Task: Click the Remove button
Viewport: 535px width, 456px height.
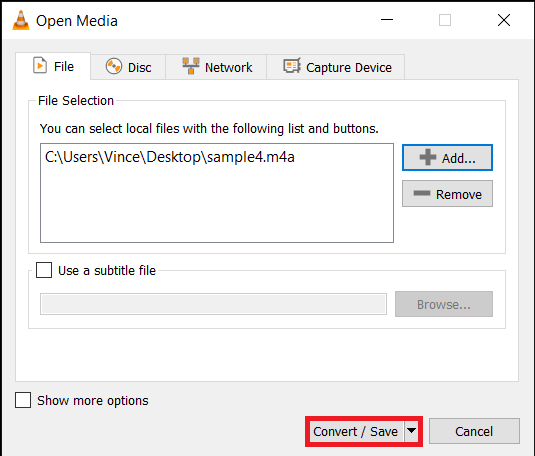Action: click(447, 194)
